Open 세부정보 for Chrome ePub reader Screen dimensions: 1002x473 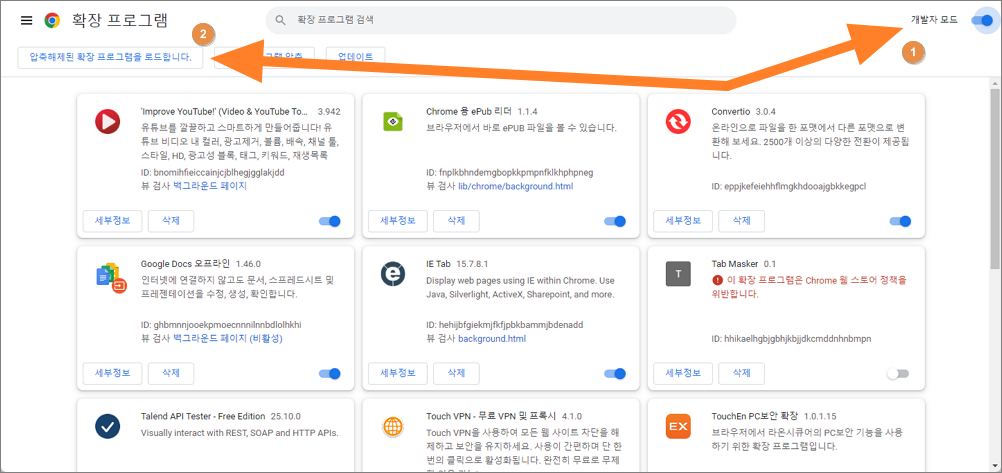point(397,221)
